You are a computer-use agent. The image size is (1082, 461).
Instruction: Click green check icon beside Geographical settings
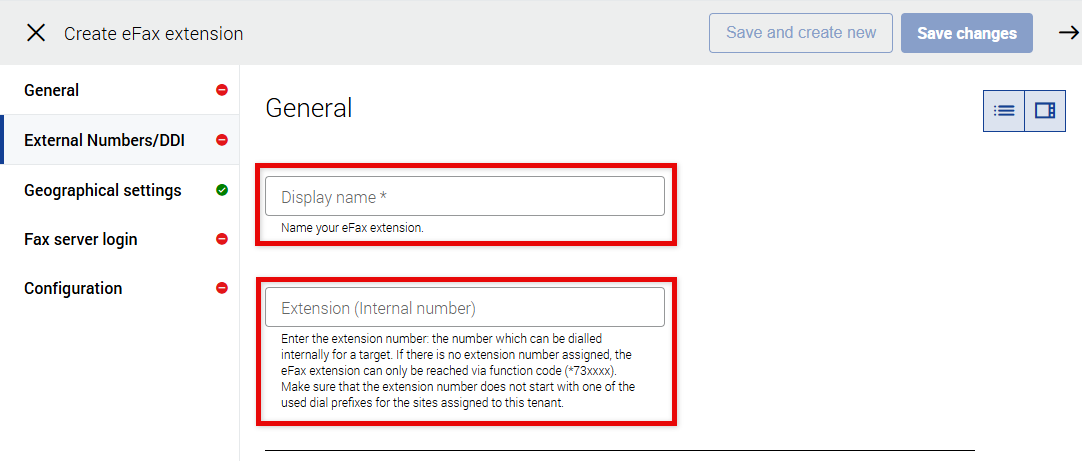[222, 190]
